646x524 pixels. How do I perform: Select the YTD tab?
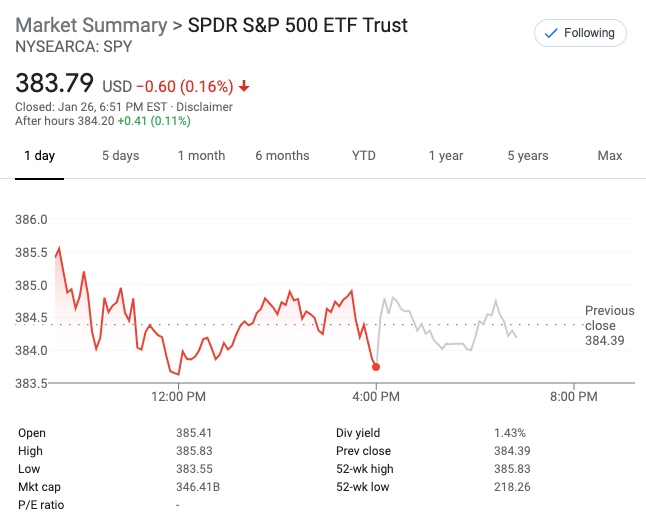[x=364, y=156]
